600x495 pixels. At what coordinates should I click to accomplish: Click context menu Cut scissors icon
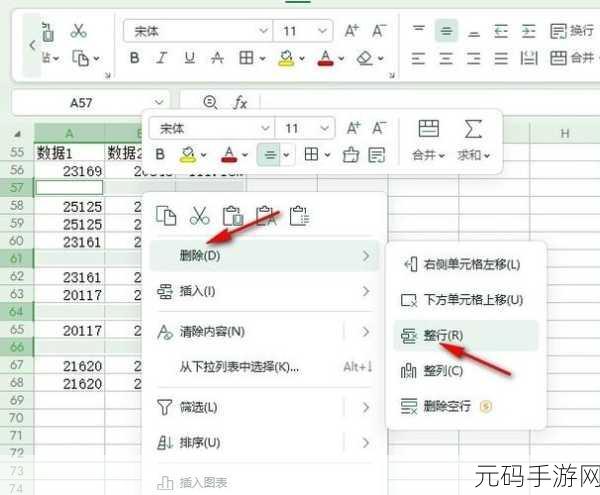coord(200,215)
